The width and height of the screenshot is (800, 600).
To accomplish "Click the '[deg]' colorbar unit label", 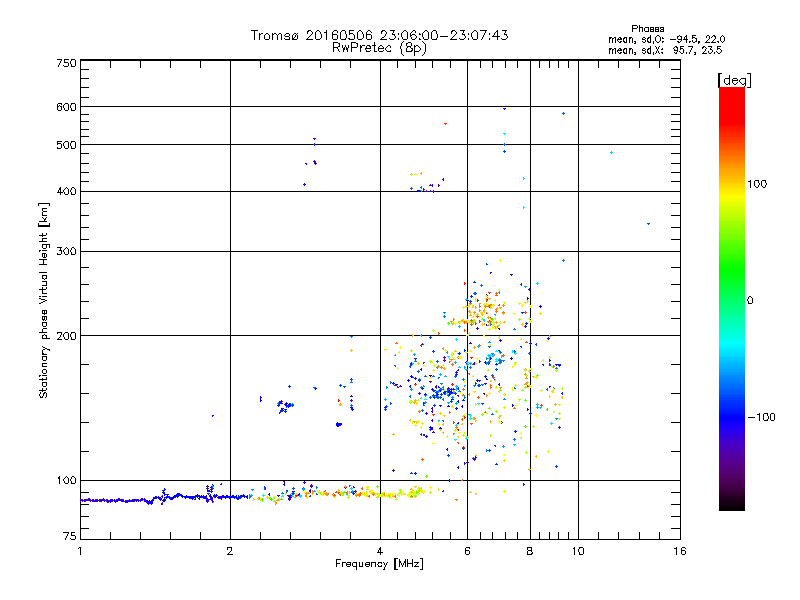I will point(734,80).
